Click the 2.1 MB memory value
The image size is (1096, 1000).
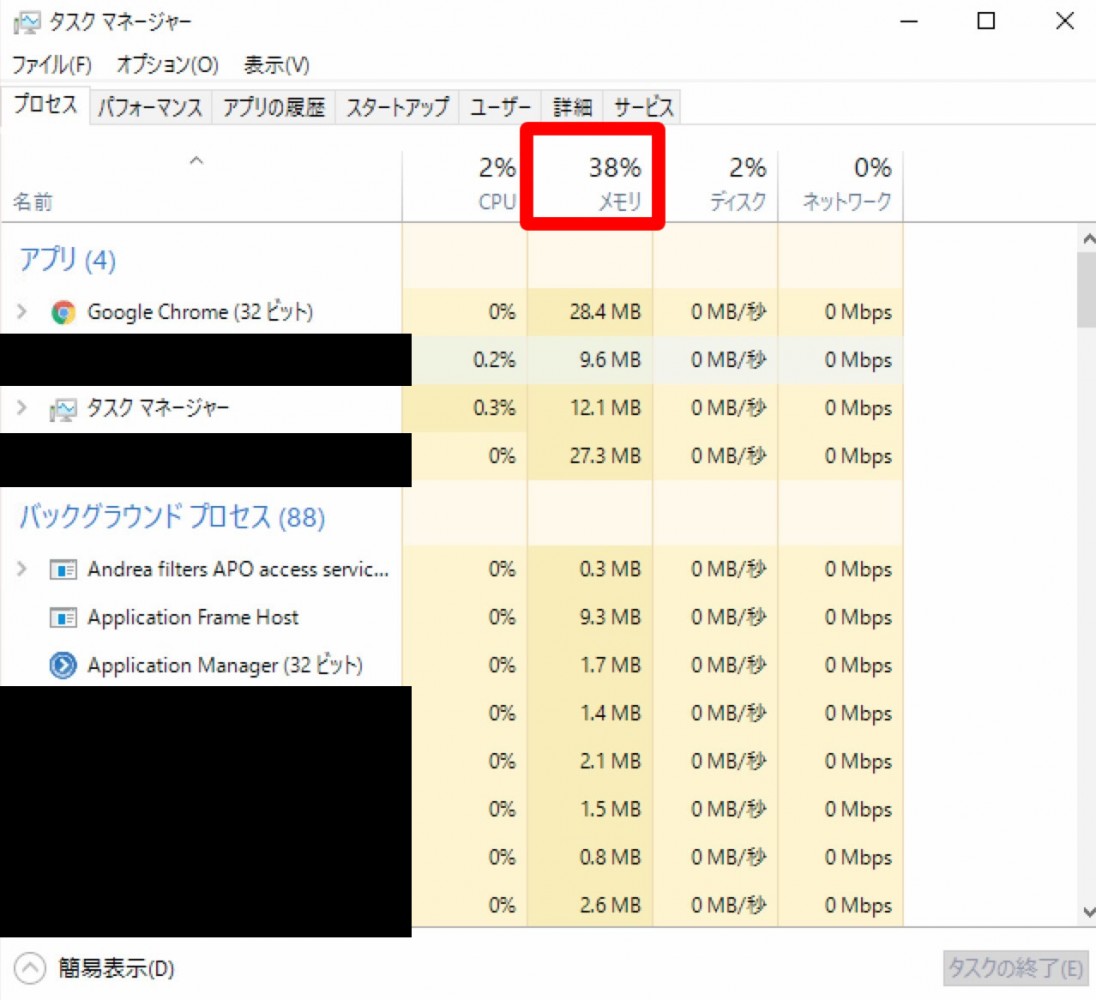pos(610,761)
